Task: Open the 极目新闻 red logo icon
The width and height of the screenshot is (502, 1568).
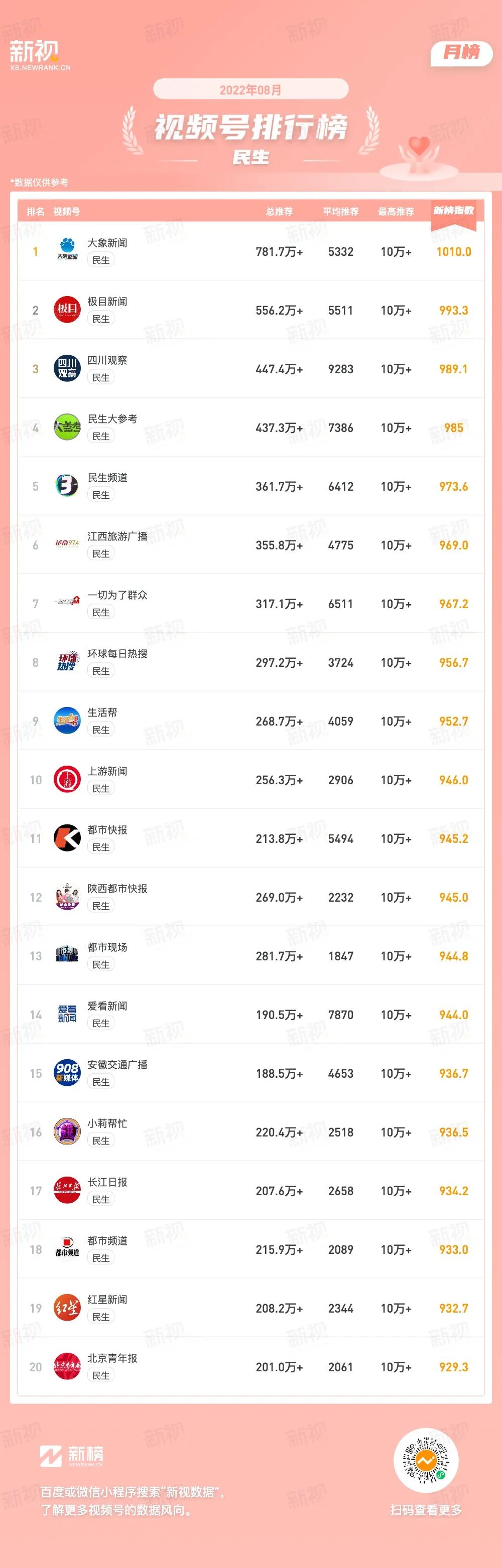Action: tap(67, 310)
